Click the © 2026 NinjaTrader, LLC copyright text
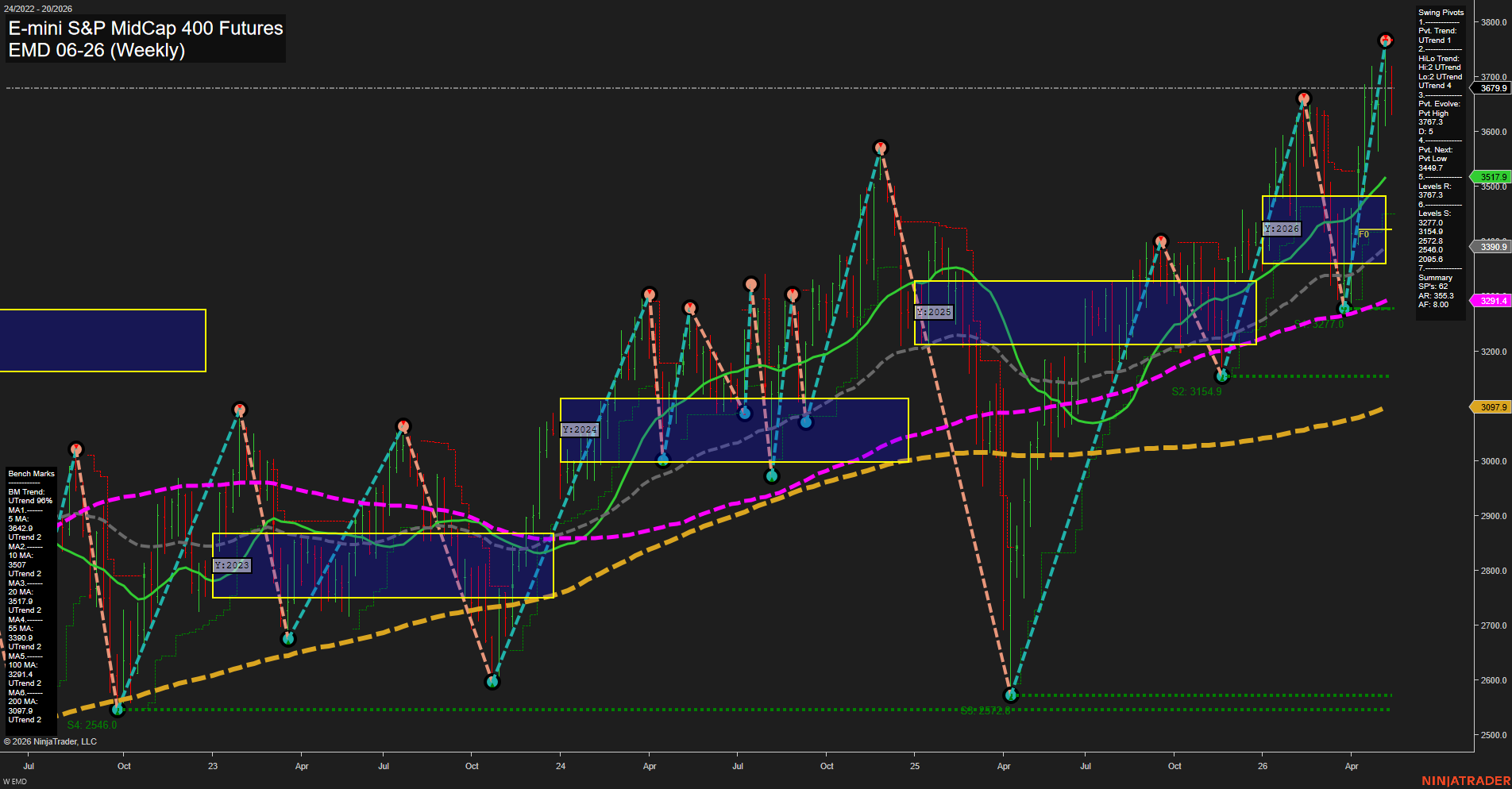1512x789 pixels. coord(50,741)
